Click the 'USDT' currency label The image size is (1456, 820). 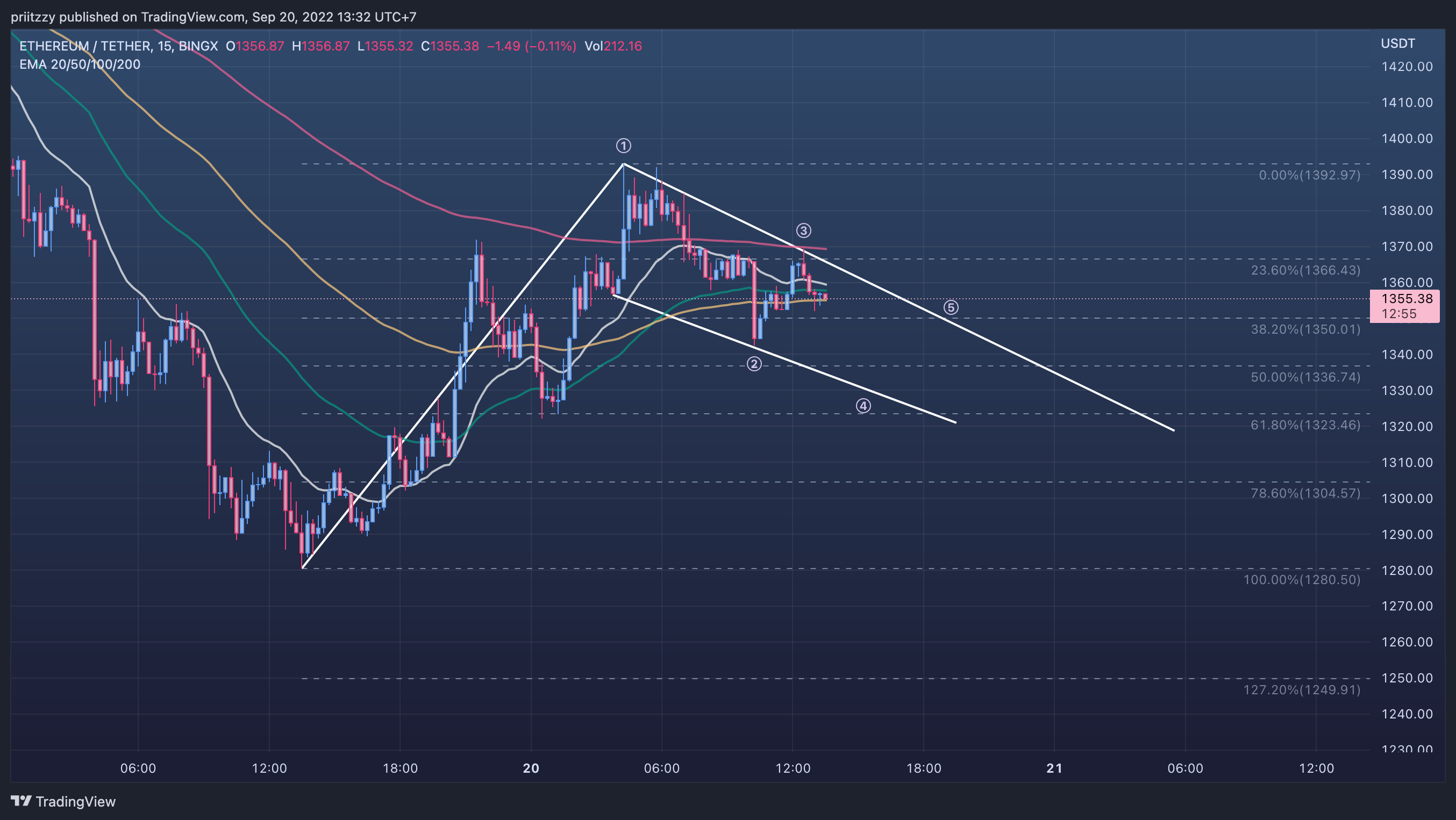[1398, 44]
